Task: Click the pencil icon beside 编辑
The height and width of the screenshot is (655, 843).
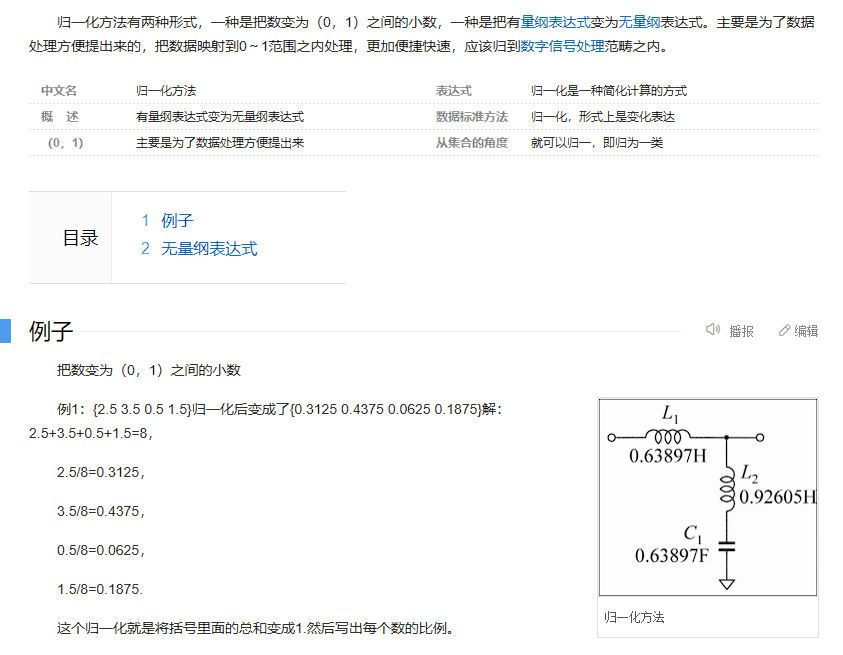Action: click(784, 330)
